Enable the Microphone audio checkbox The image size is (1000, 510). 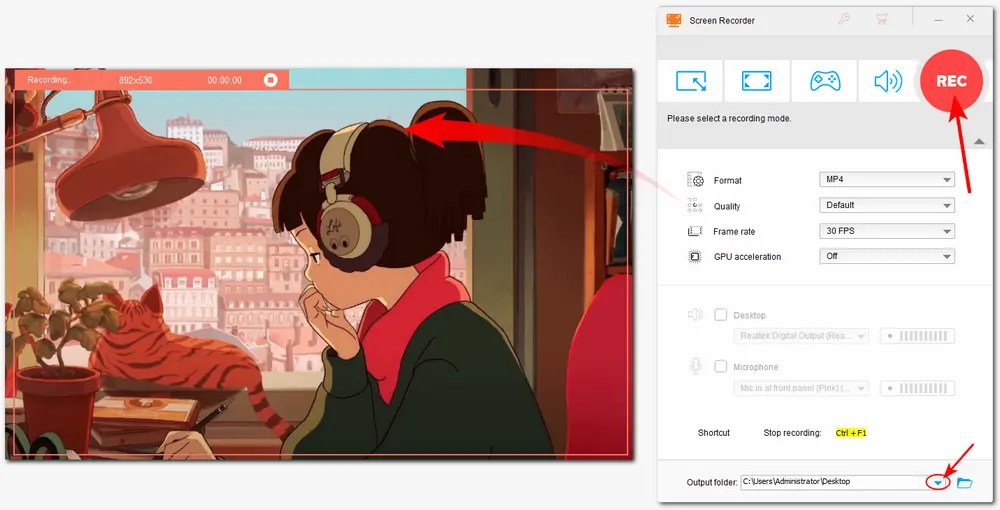(x=721, y=366)
